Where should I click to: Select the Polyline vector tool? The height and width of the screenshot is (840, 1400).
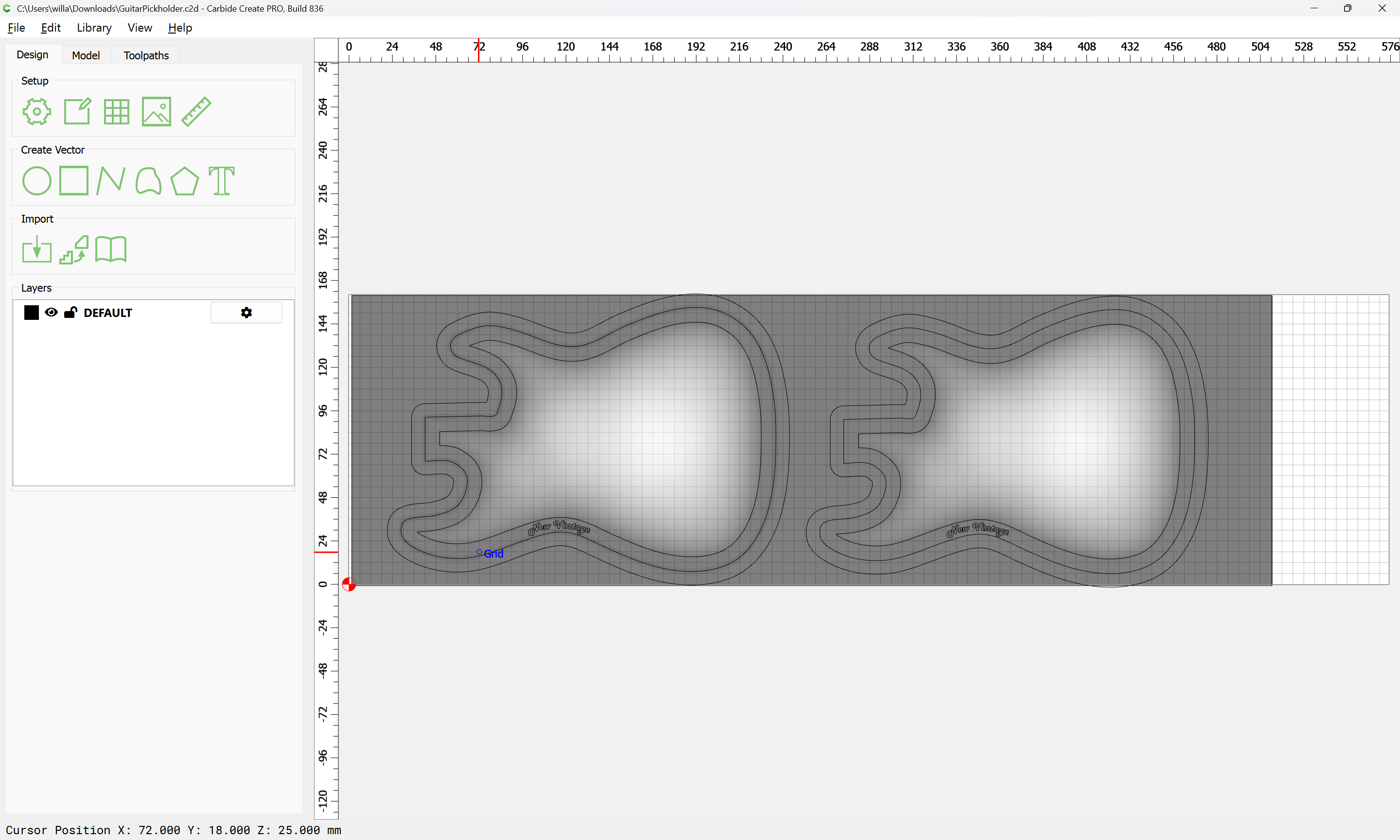point(110,181)
